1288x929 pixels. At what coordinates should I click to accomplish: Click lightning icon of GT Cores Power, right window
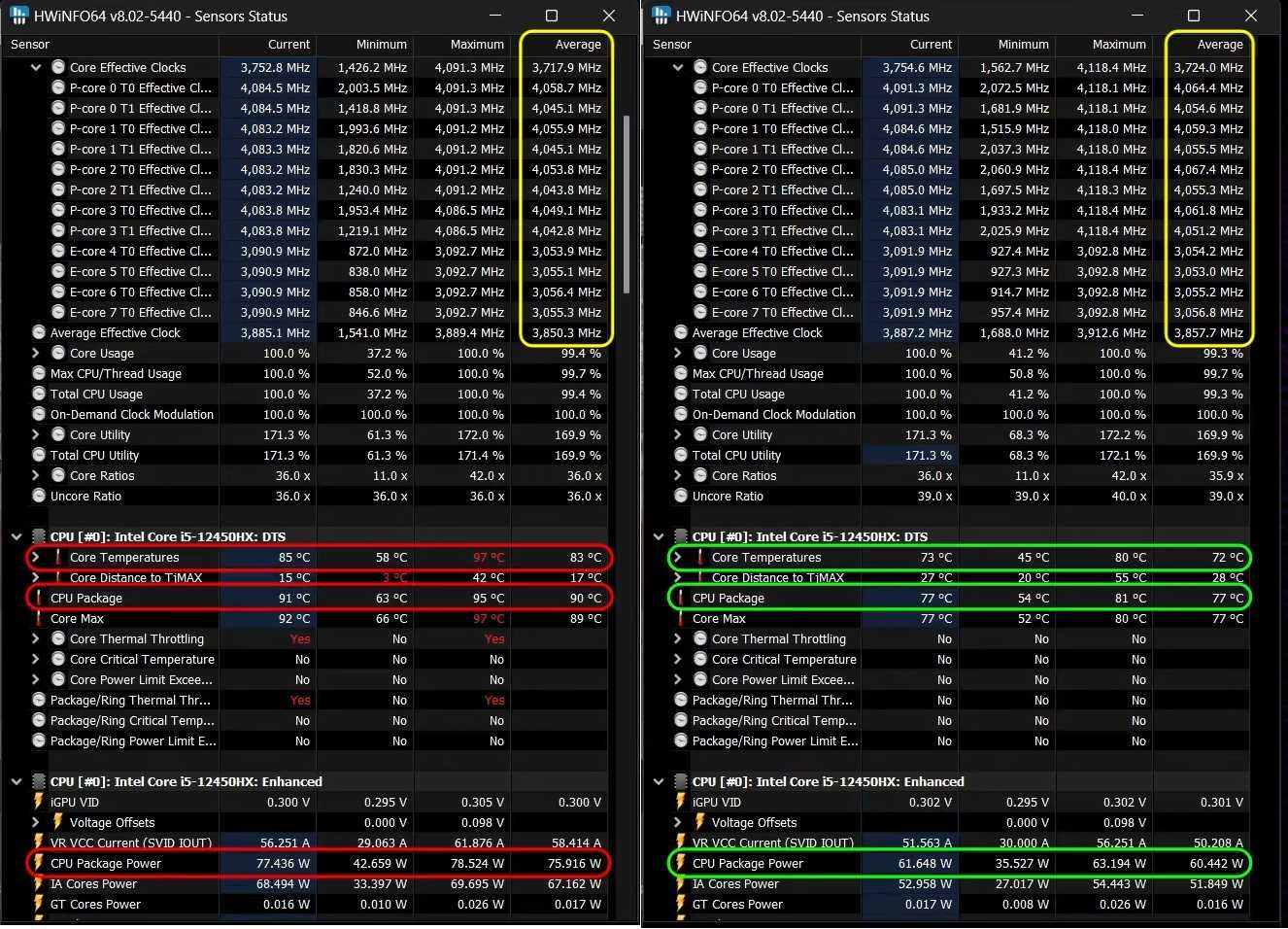pyautogui.click(x=681, y=904)
